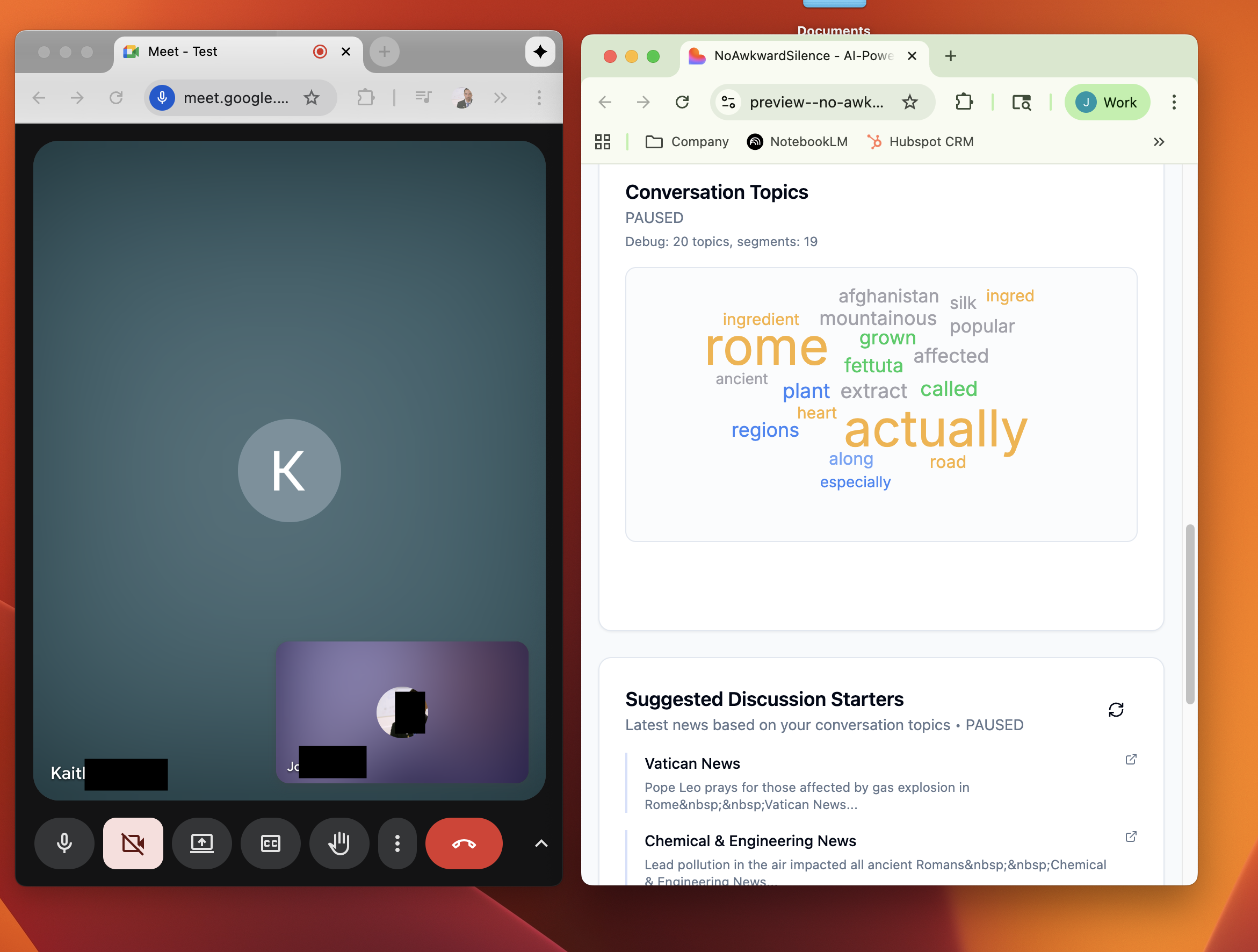1258x952 pixels.
Task: Hang up the call
Action: [x=464, y=843]
